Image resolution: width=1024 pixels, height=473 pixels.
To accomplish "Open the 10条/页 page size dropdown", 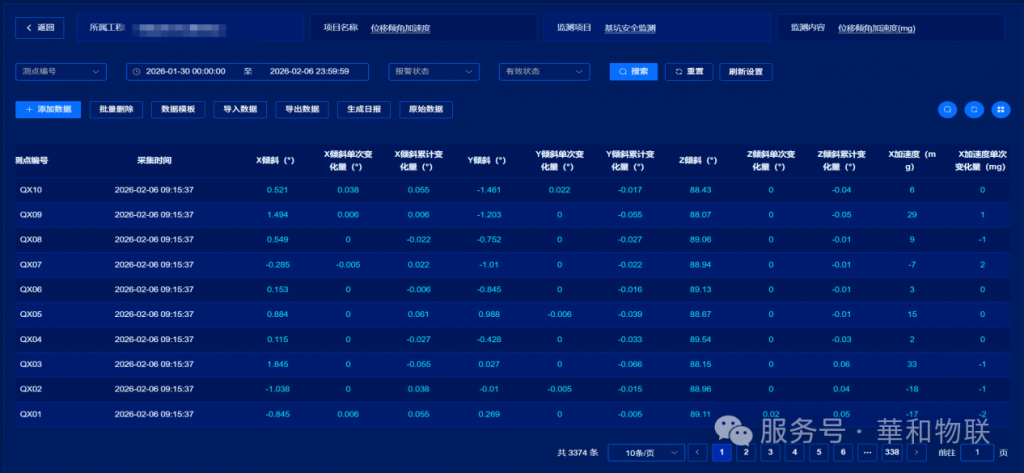I will [647, 452].
